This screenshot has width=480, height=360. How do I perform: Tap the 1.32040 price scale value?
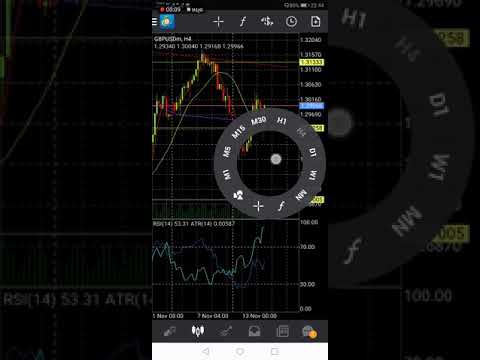(311, 40)
